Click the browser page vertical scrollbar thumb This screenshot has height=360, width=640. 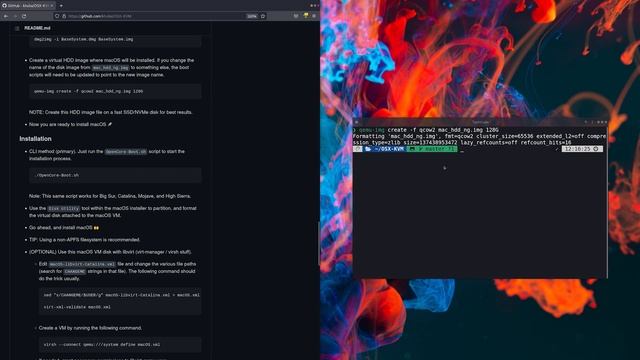(318, 244)
